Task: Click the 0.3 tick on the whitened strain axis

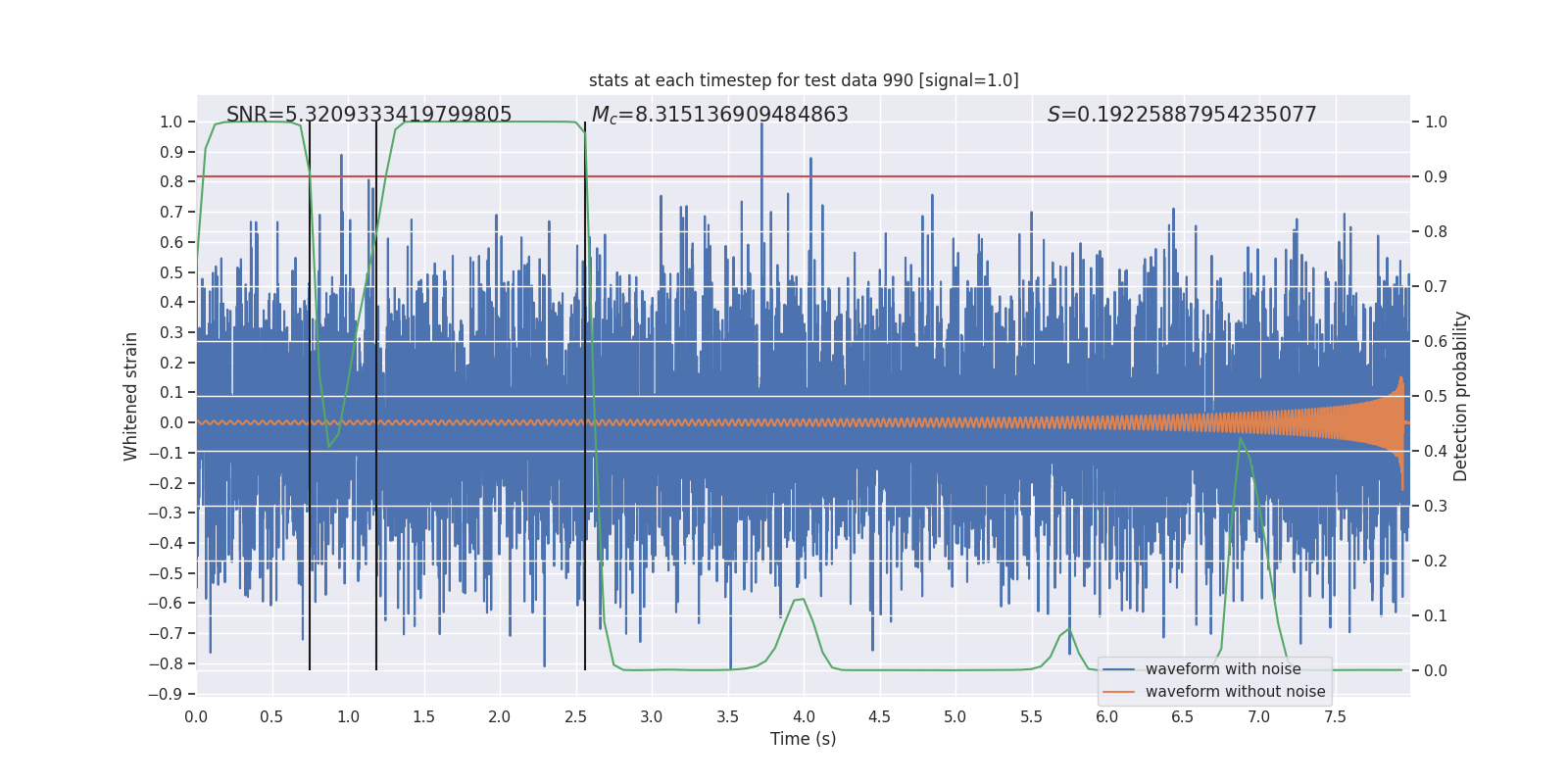Action: click(171, 332)
